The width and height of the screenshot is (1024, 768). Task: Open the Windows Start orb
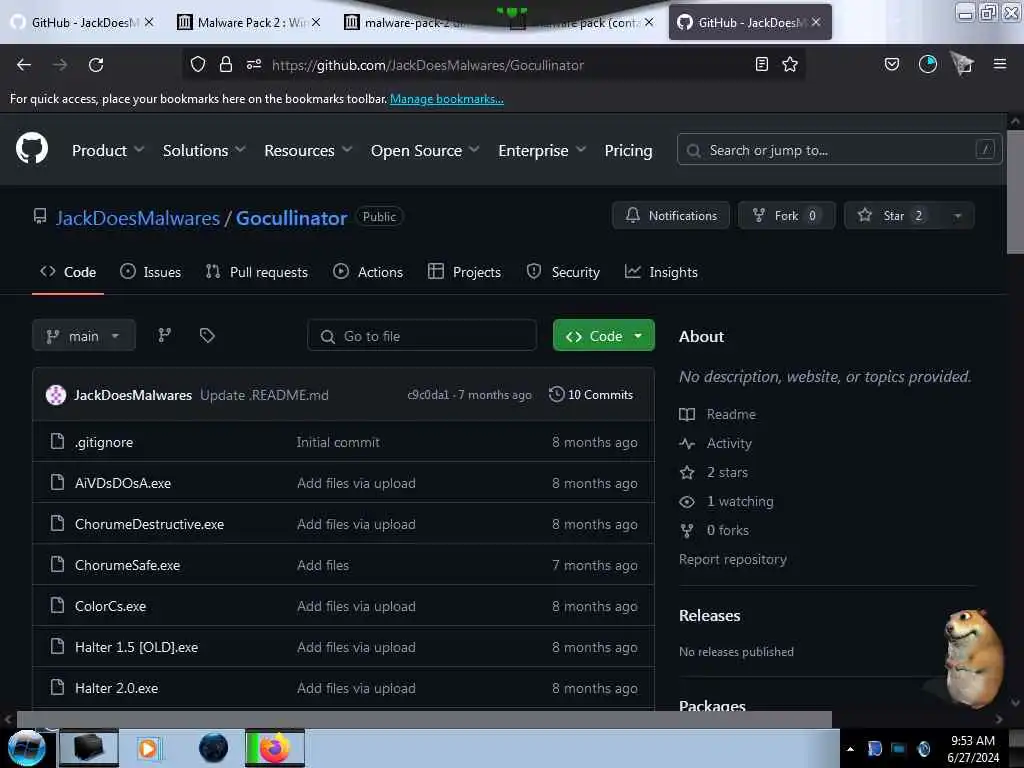click(26, 748)
